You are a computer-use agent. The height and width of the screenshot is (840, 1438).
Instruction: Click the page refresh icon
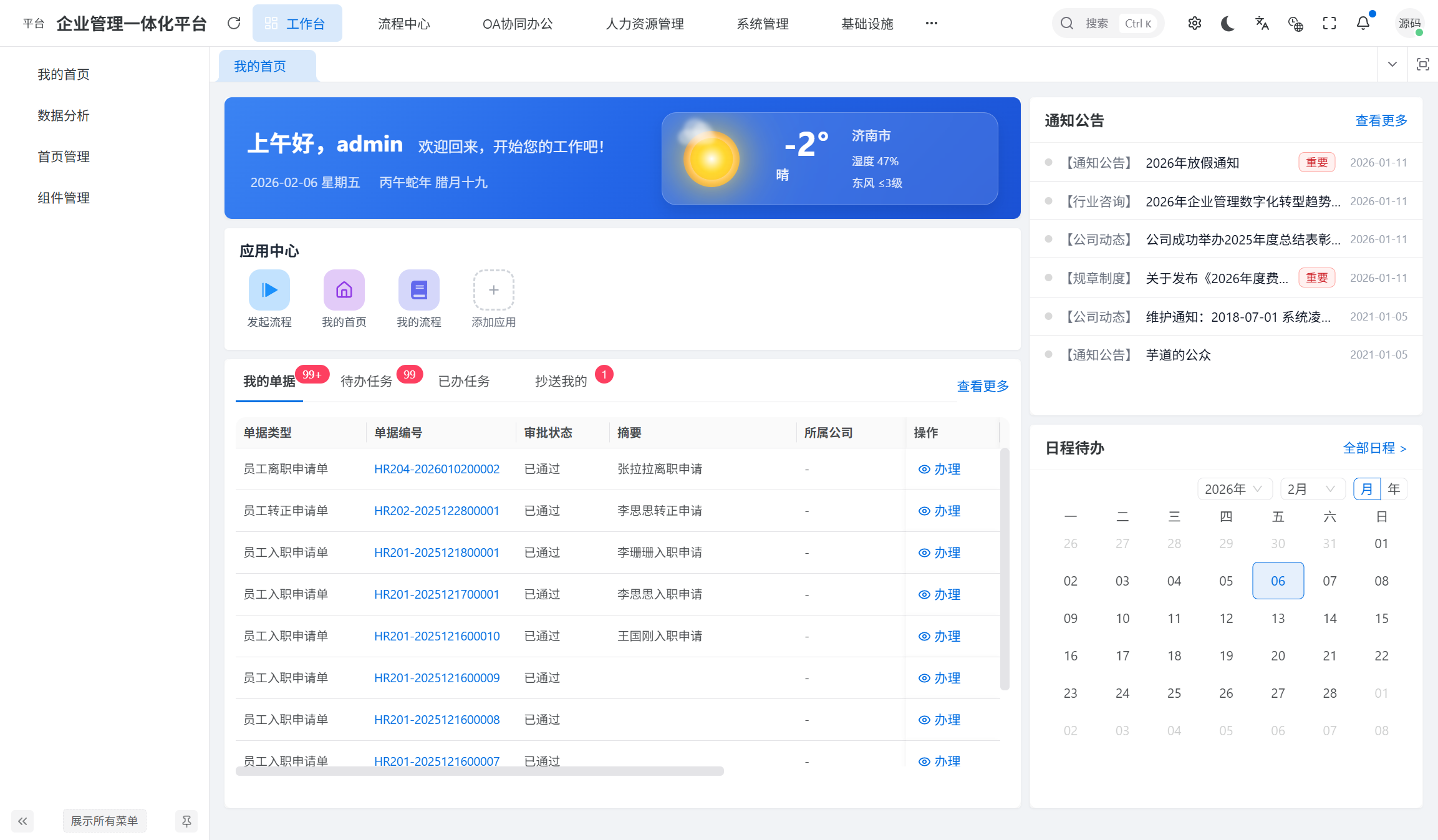tap(234, 22)
